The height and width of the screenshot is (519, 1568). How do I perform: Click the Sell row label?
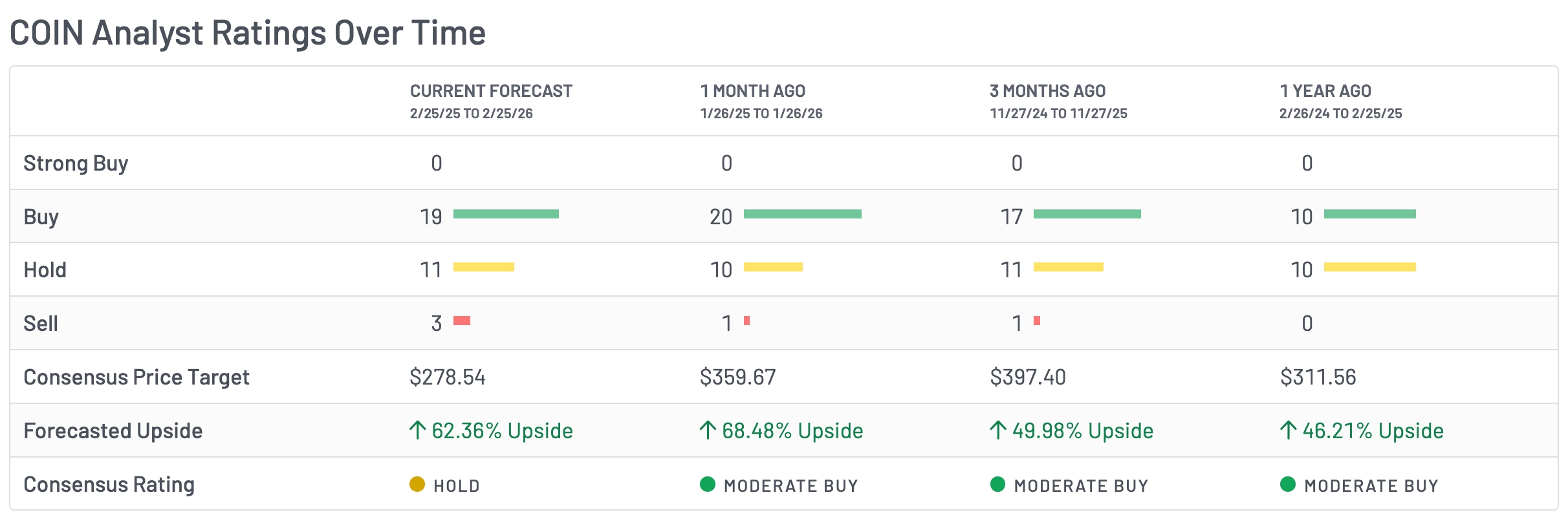pyautogui.click(x=41, y=324)
